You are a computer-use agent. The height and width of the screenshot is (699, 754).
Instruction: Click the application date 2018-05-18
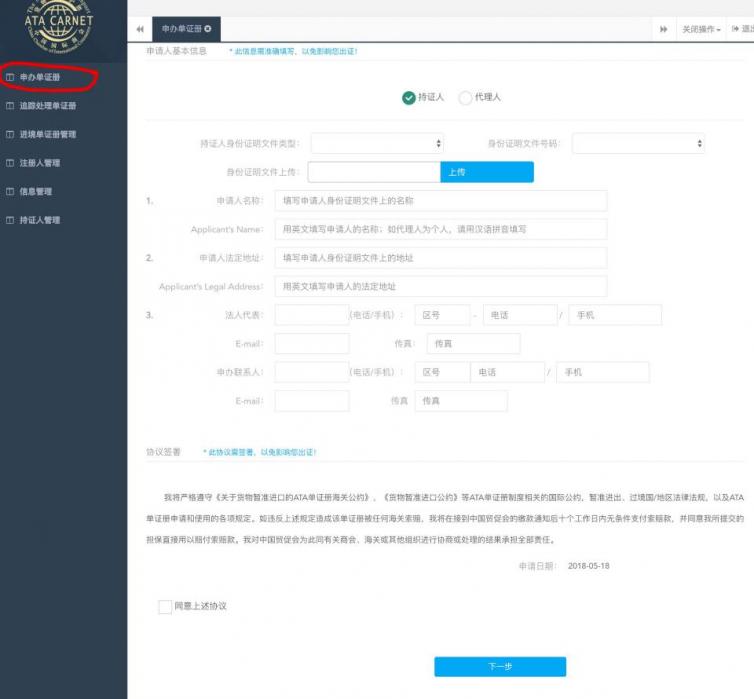[x=589, y=566]
